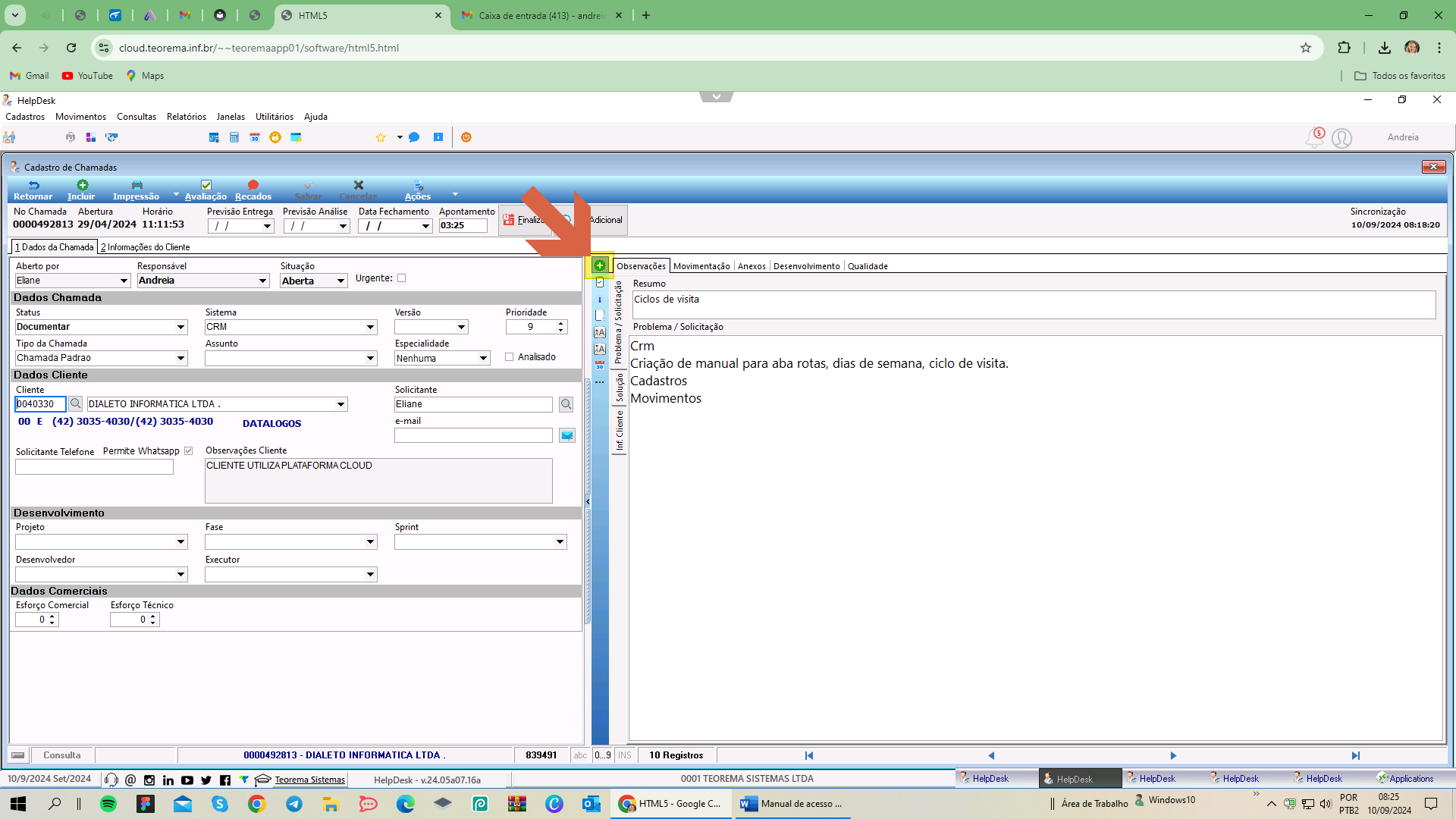
Task: Click the email envelope icon beside e-mail field
Action: click(566, 435)
